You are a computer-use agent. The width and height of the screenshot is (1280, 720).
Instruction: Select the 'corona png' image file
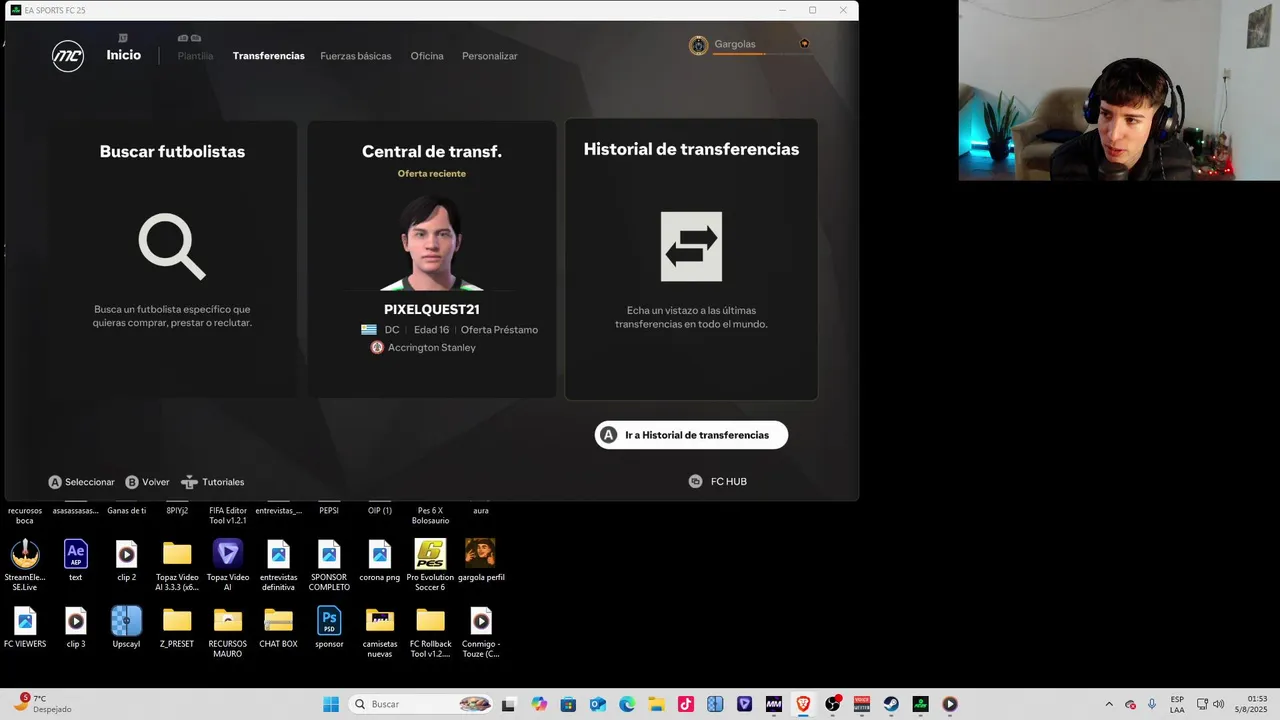[x=380, y=560]
